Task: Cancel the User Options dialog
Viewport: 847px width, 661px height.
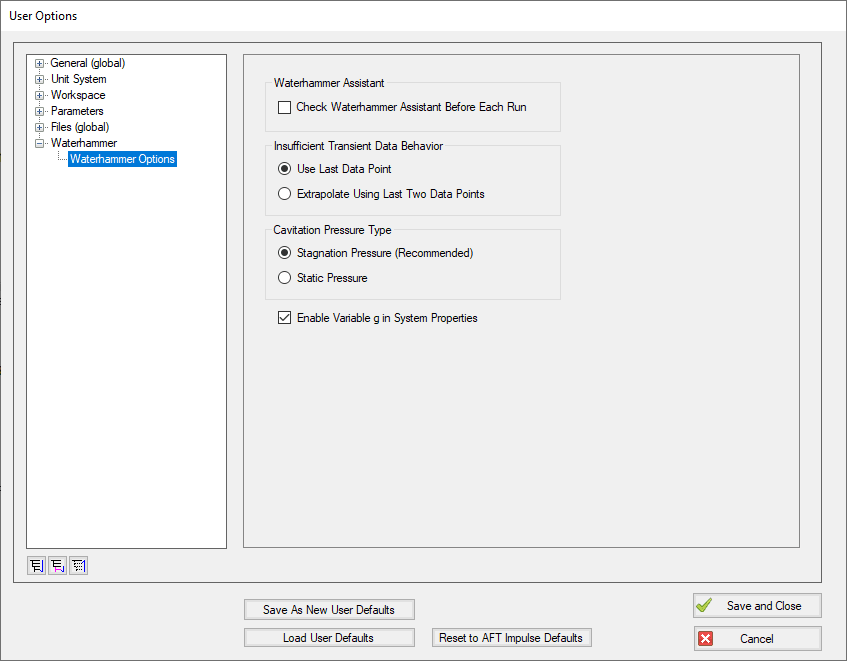Action: 757,639
